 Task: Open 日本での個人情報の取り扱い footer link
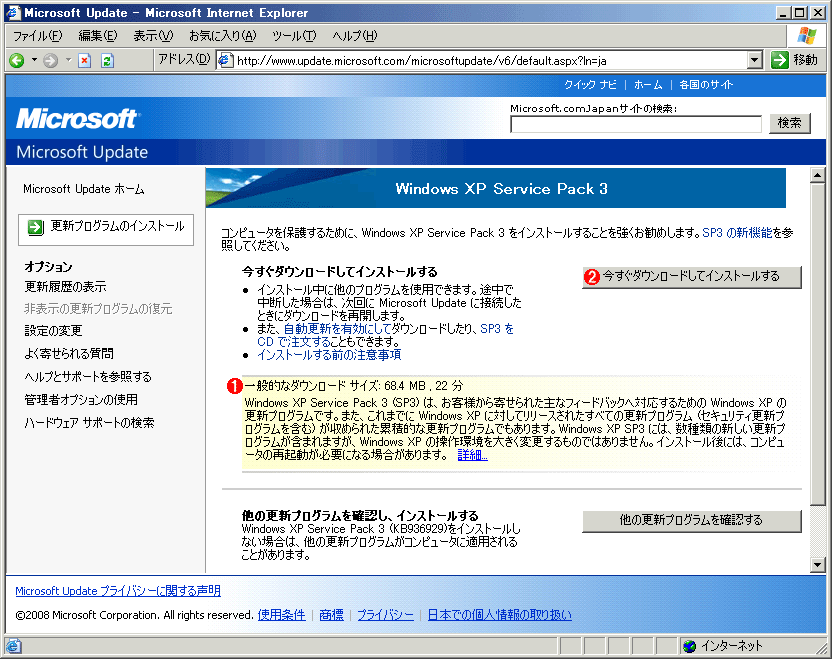[x=500, y=615]
